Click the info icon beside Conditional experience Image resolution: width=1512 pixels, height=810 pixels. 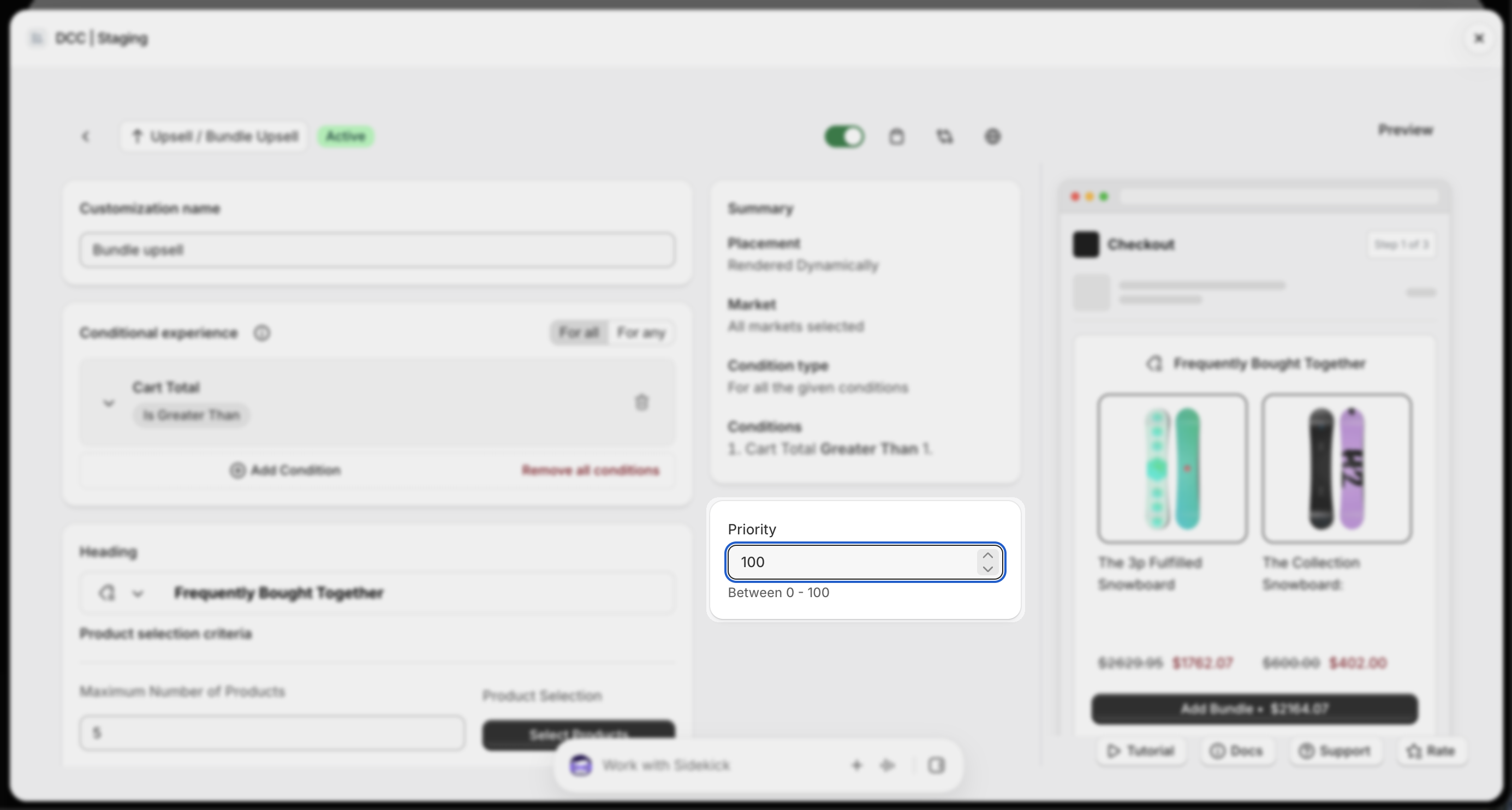[x=262, y=333]
